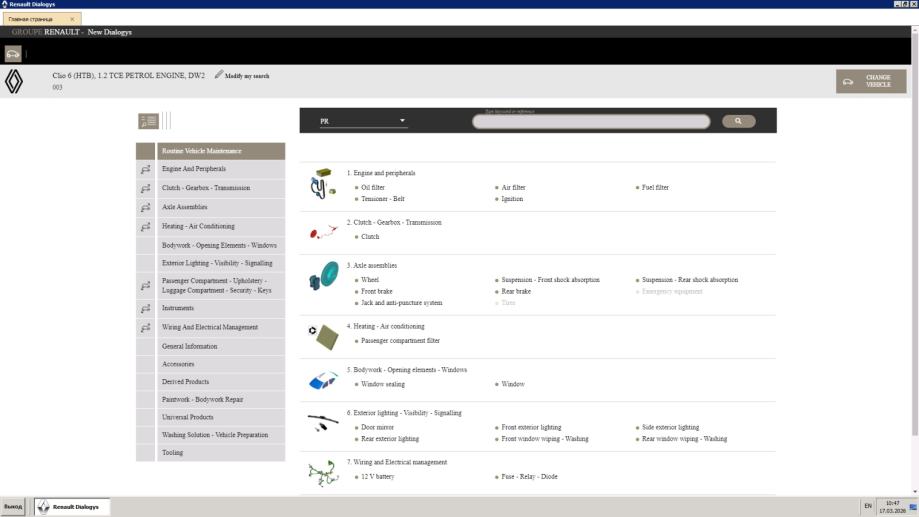The height and width of the screenshot is (517, 919).
Task: Click the icon beside Heating - Air Conditioning
Action: pyautogui.click(x=146, y=227)
